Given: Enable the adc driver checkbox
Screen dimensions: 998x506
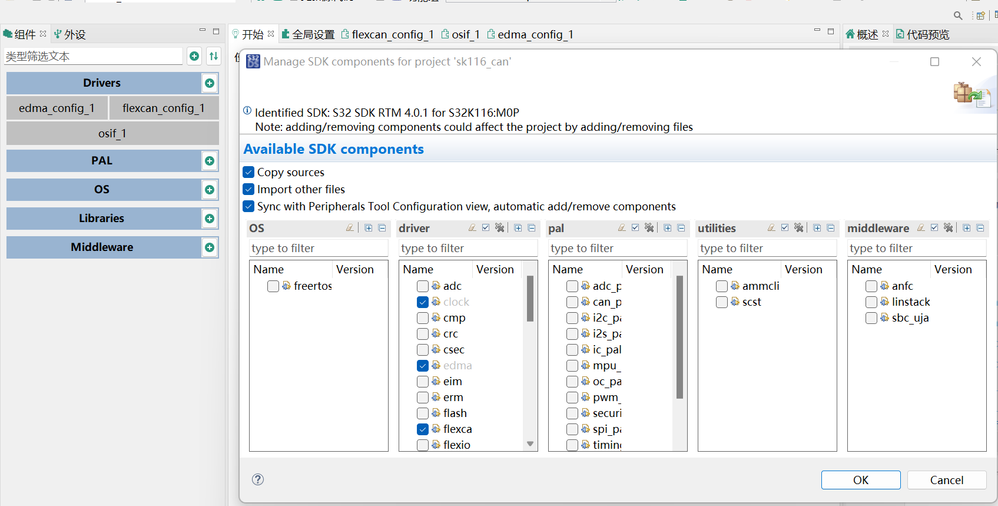Looking at the screenshot, I should click(423, 286).
